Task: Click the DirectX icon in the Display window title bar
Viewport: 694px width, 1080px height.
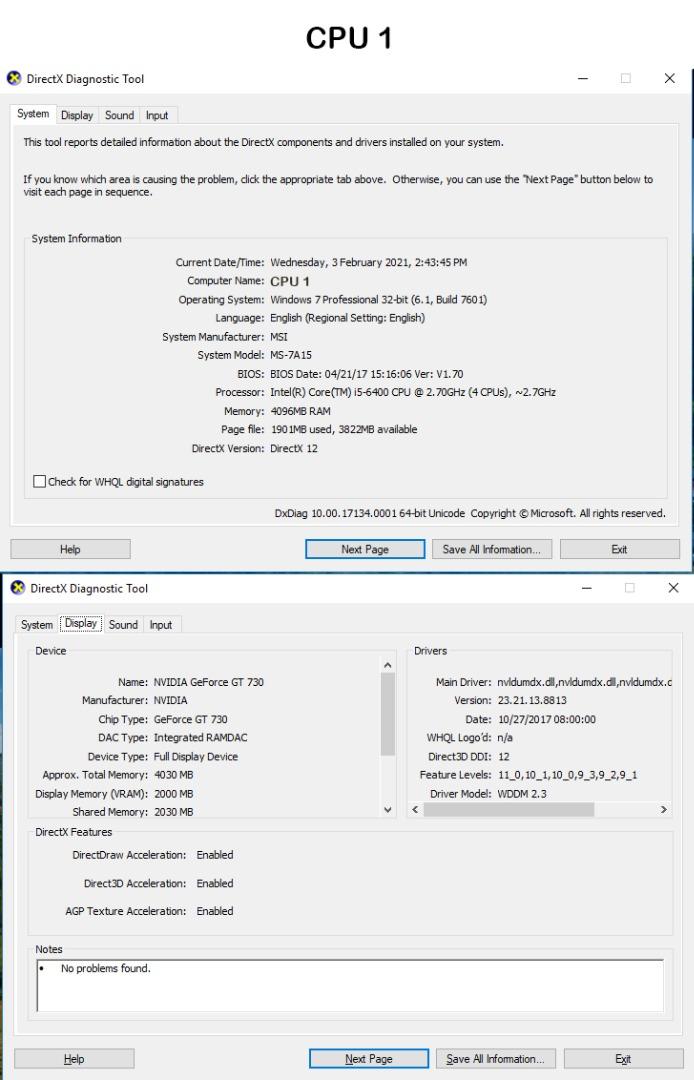Action: [18, 588]
